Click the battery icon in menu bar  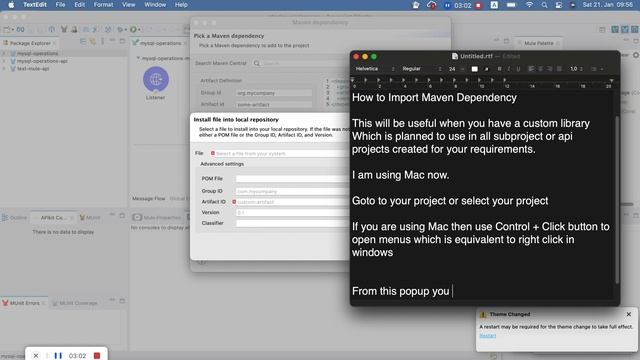[x=511, y=5]
